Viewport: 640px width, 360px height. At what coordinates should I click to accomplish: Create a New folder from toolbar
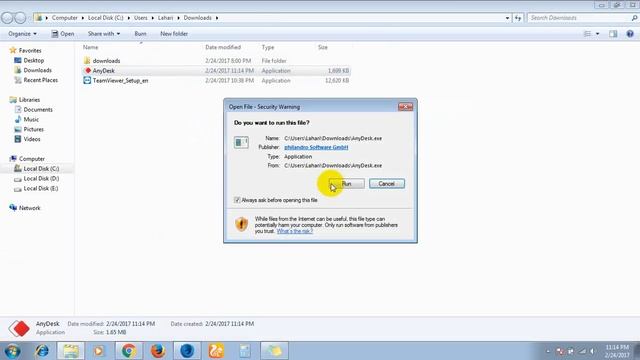tap(174, 34)
